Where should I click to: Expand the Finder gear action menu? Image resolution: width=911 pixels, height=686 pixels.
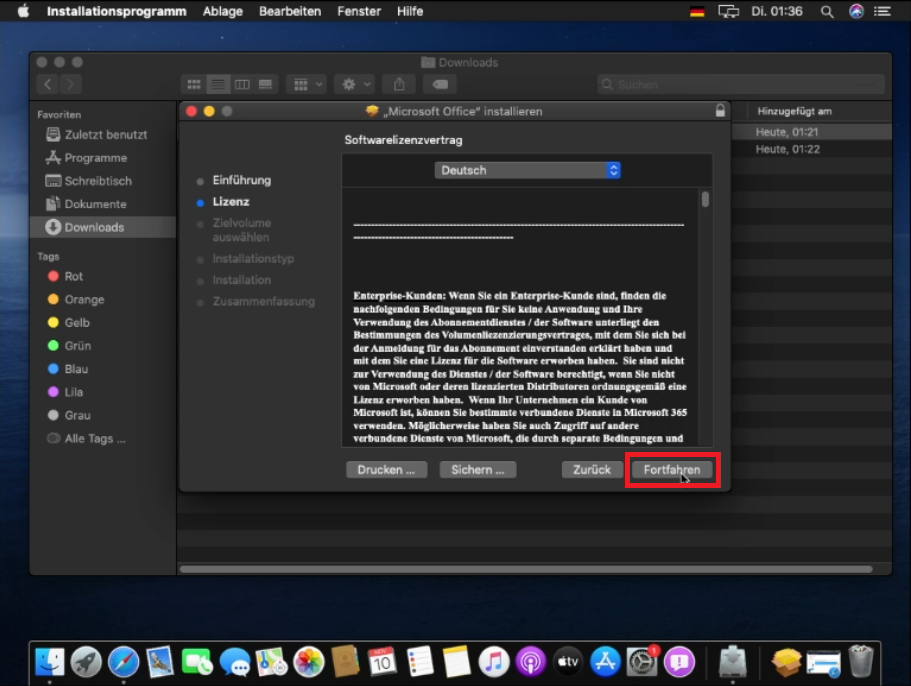(x=353, y=85)
